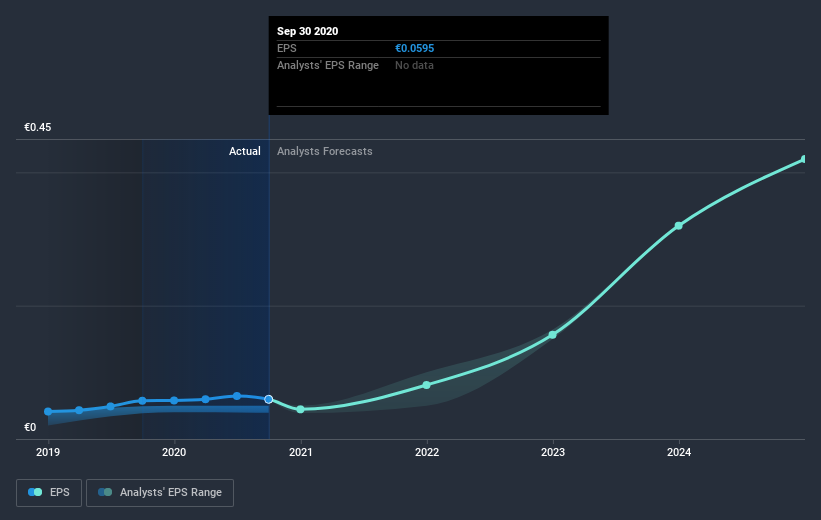821x520 pixels.
Task: Click the 2021 x-axis label
Action: (301, 452)
